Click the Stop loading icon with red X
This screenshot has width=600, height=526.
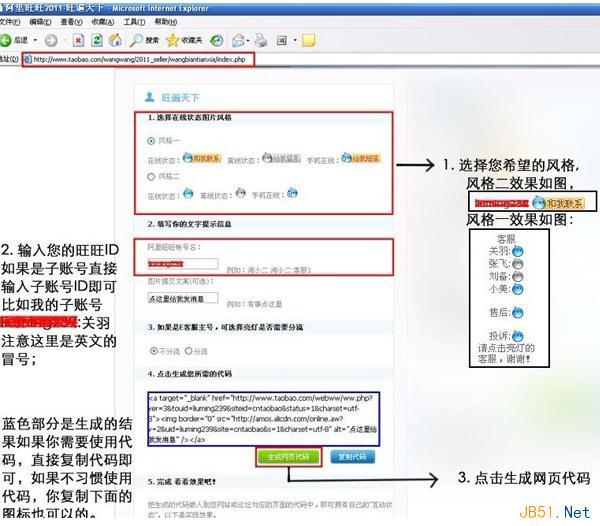click(78, 40)
